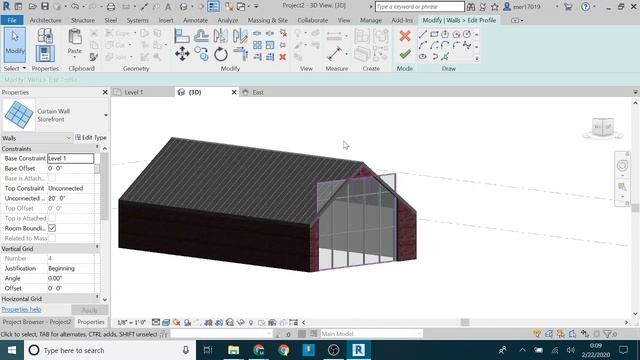Select the Mirror Draw Axis tool
Viewport: 640px width, 360px height.
point(240,36)
